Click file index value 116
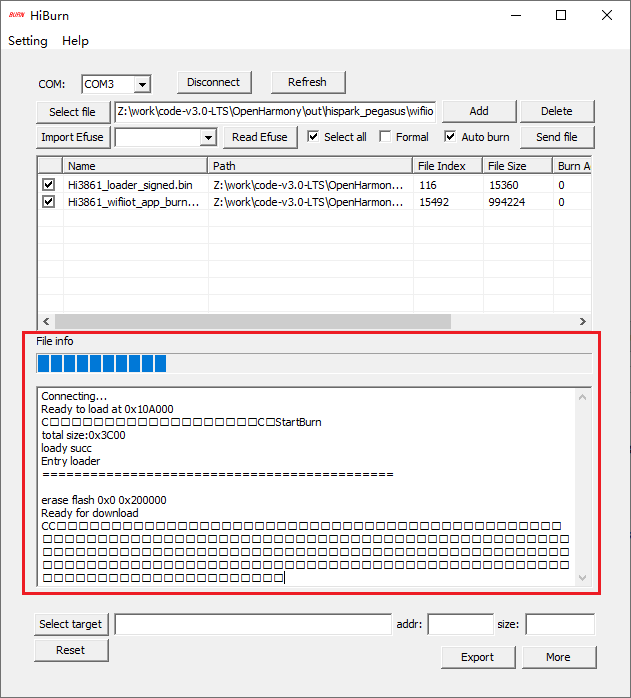The image size is (631, 698). (x=428, y=185)
